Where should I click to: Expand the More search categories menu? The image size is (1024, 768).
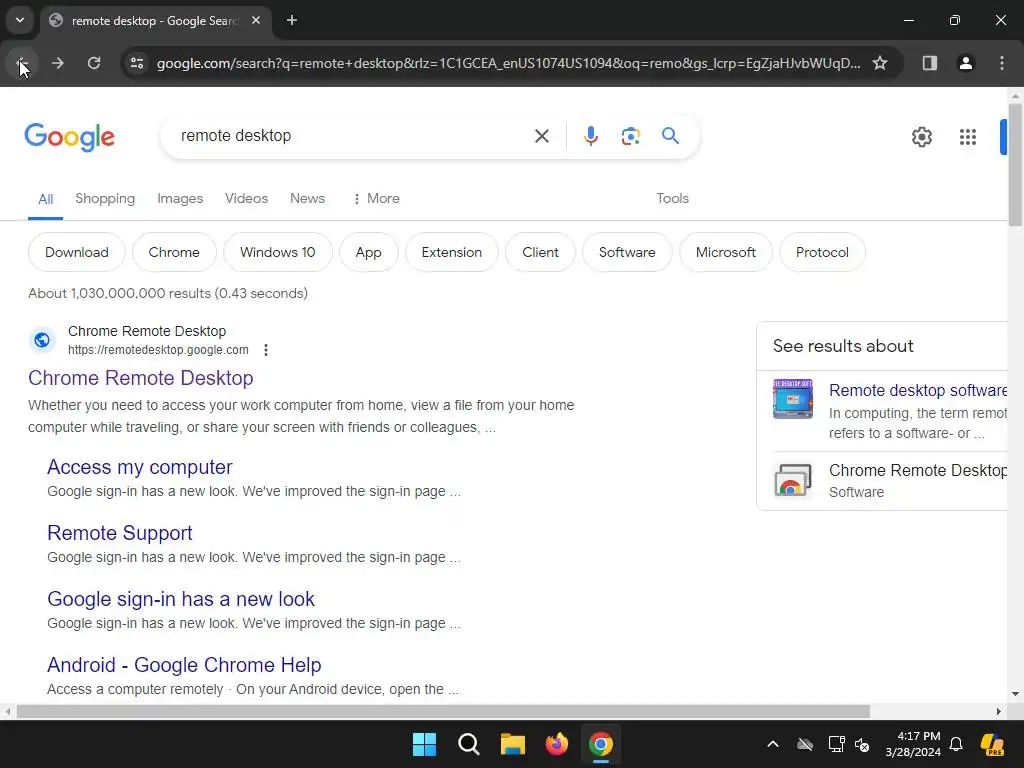[x=376, y=199]
